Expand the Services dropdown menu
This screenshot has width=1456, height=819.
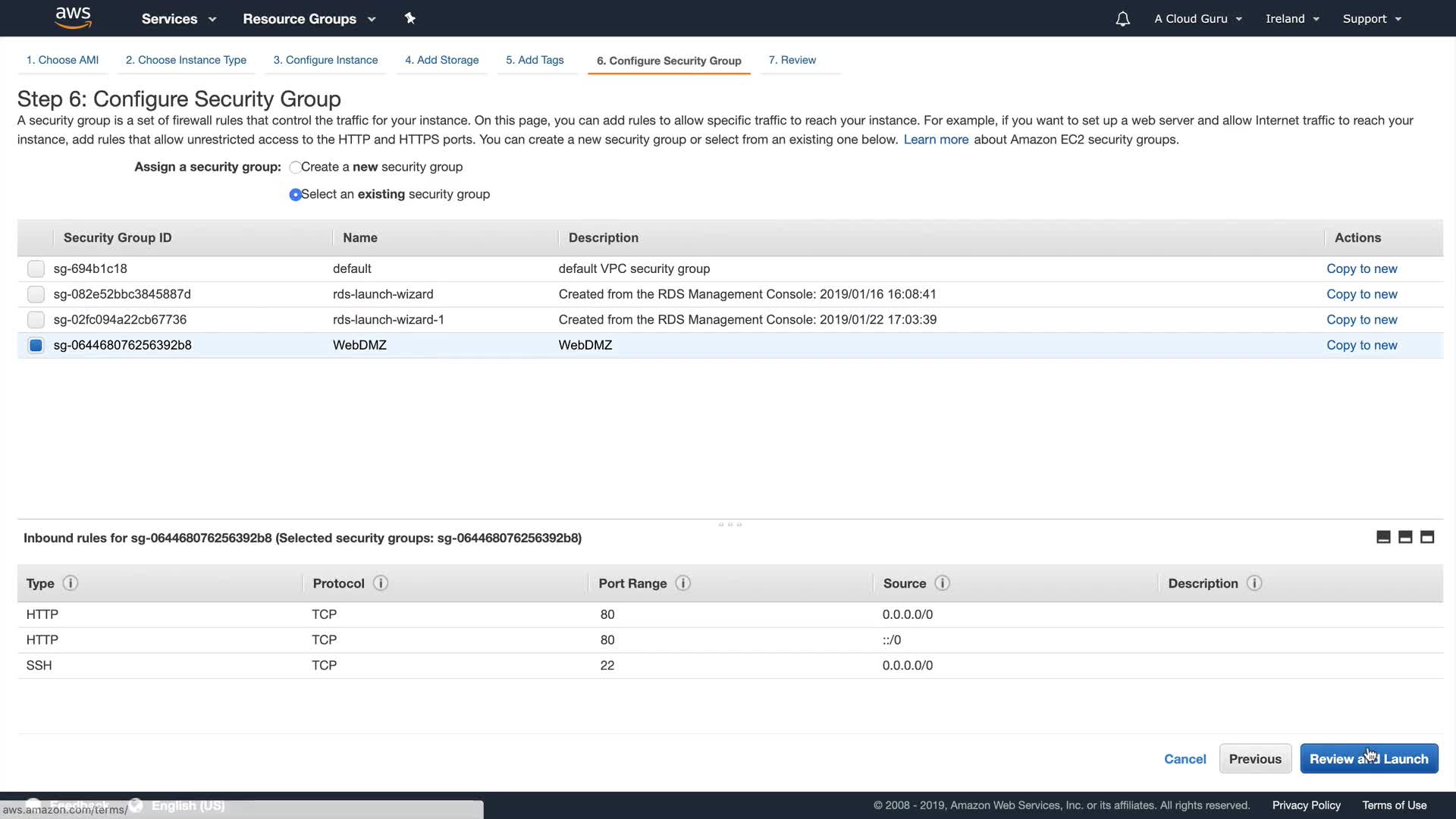[178, 19]
